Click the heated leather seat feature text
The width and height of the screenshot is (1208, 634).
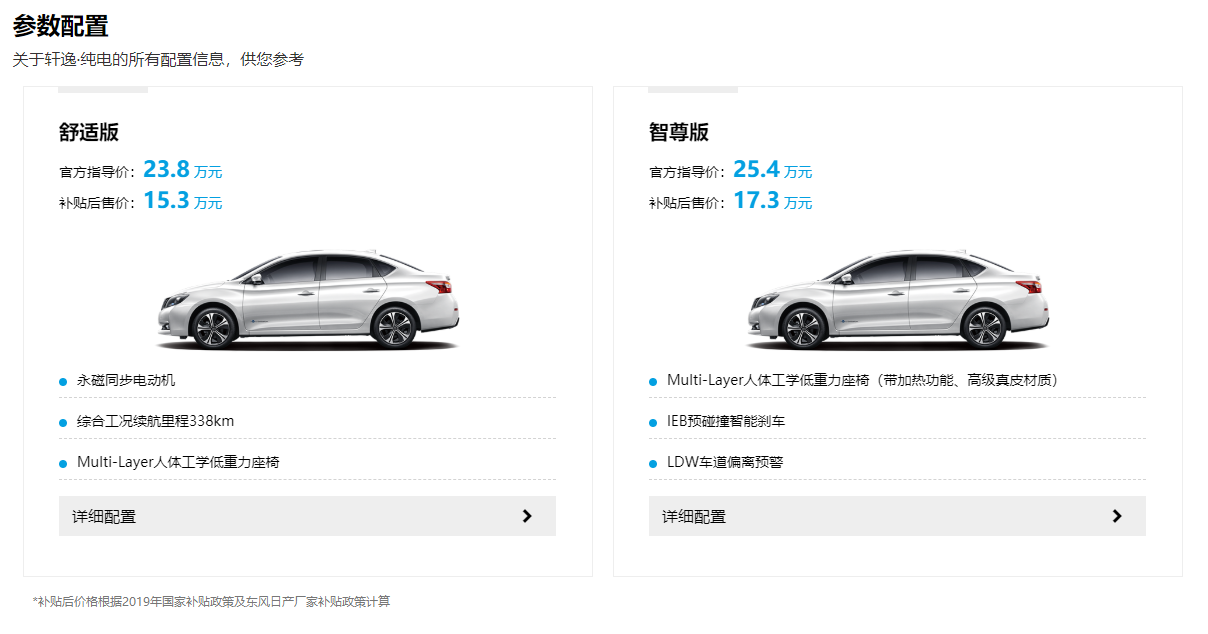[862, 380]
